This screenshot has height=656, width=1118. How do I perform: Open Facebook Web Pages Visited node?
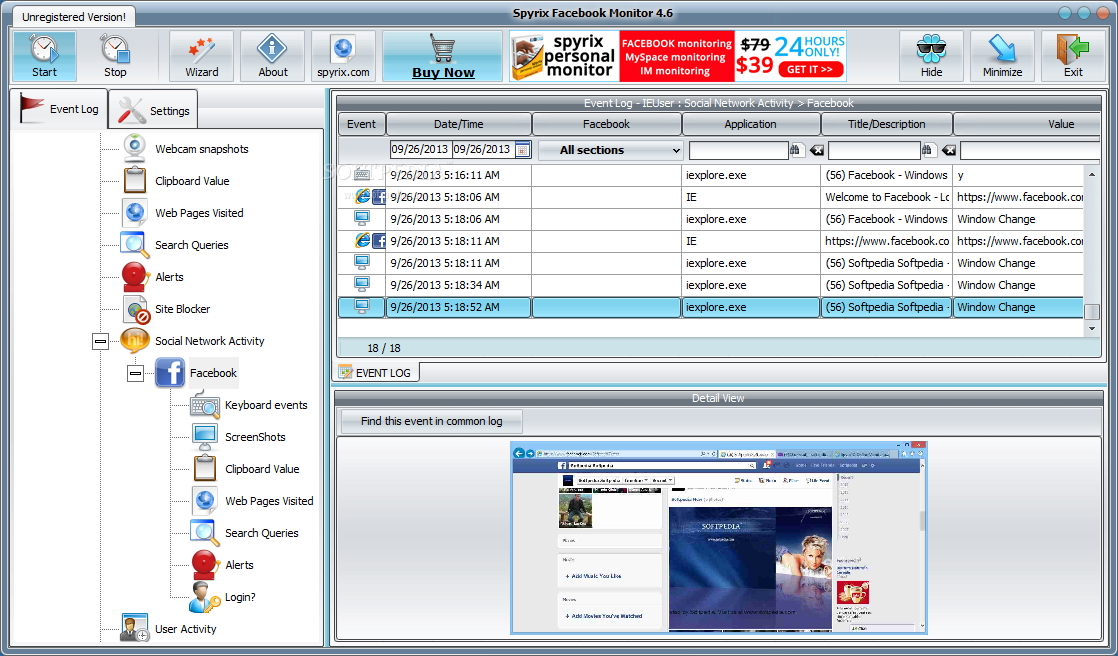coord(269,501)
